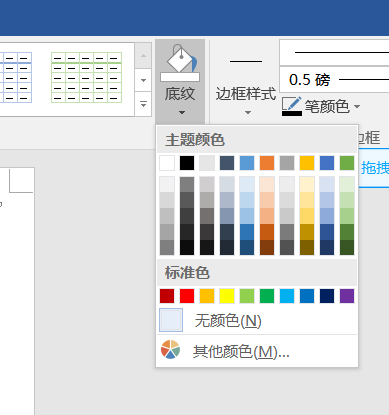Select light blue standard color

[287, 296]
